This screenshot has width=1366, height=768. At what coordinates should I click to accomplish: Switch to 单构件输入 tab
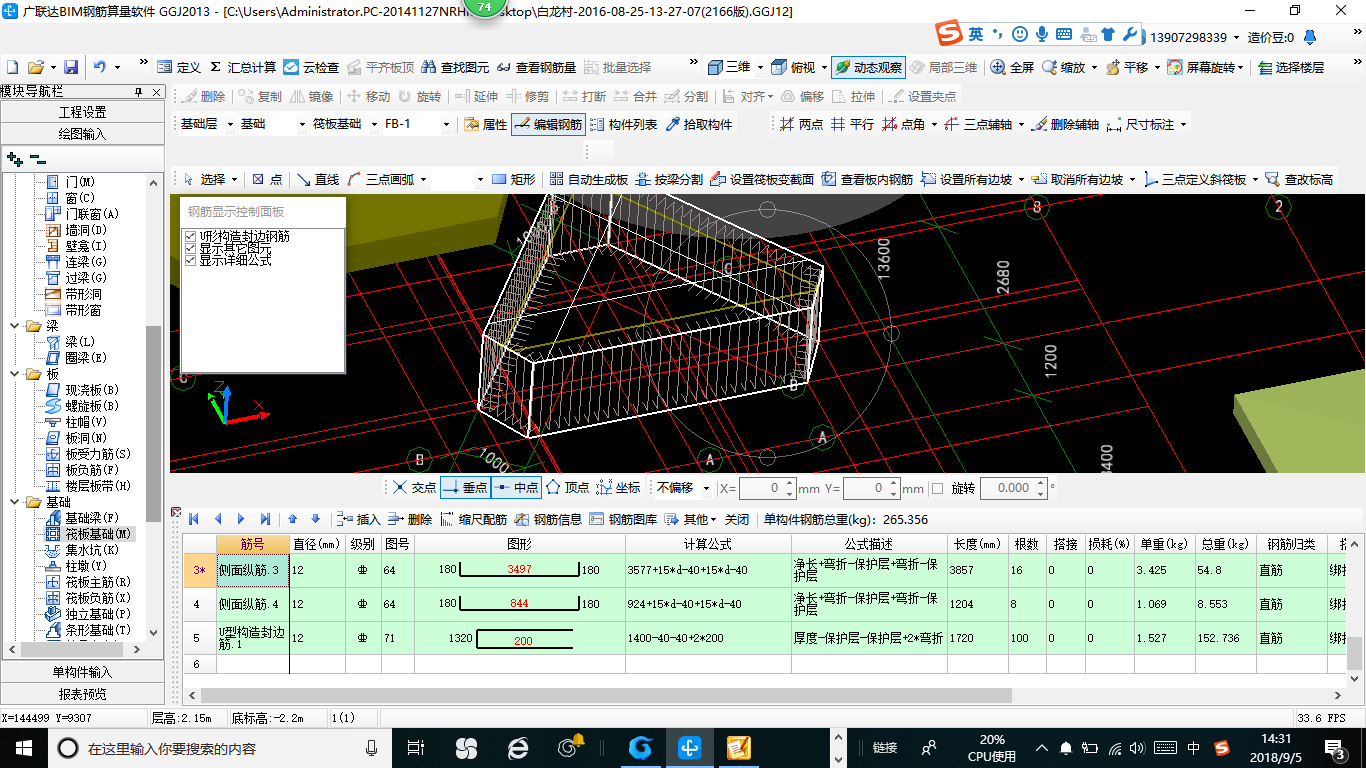click(82, 672)
